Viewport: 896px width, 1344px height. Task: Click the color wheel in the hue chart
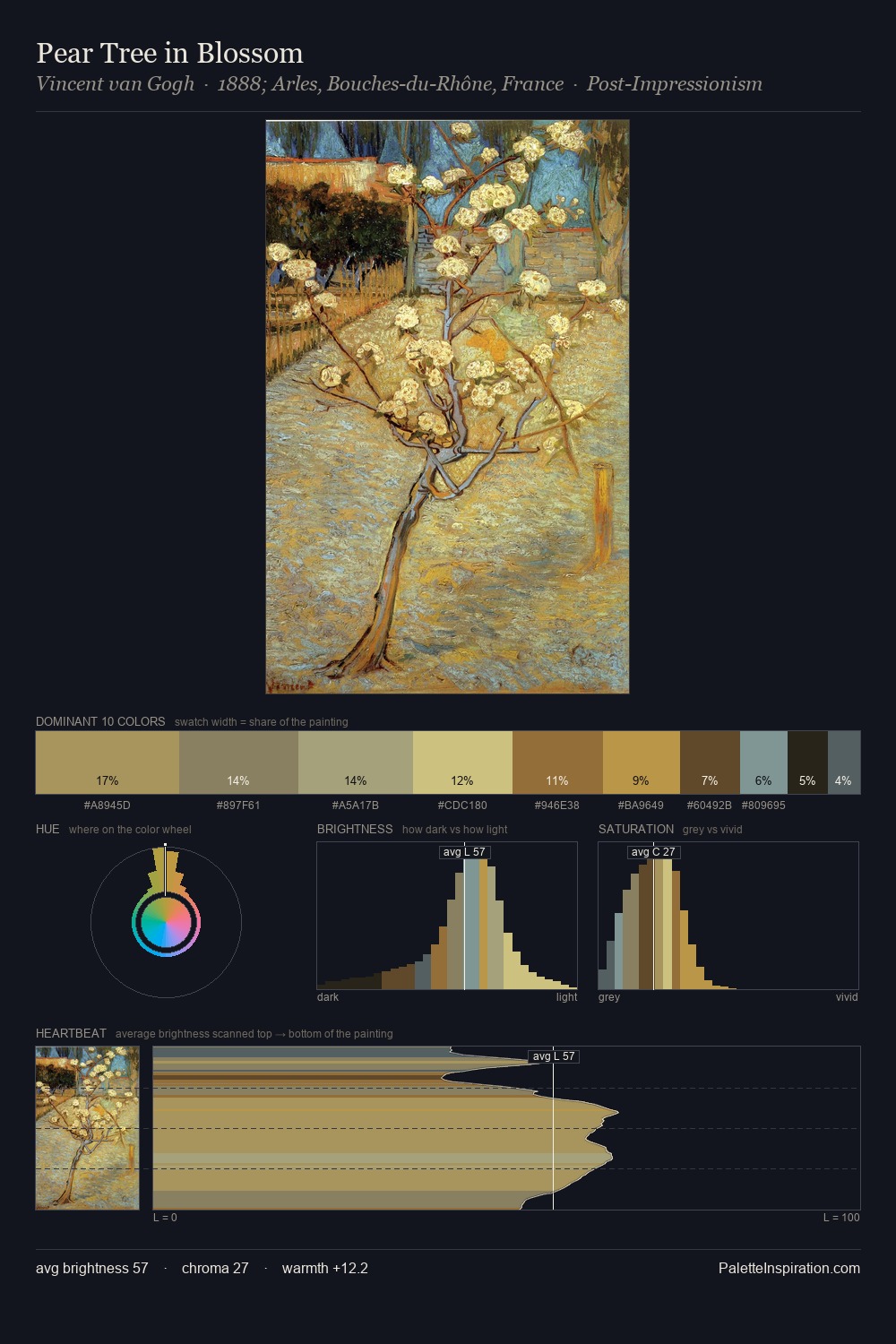(166, 923)
